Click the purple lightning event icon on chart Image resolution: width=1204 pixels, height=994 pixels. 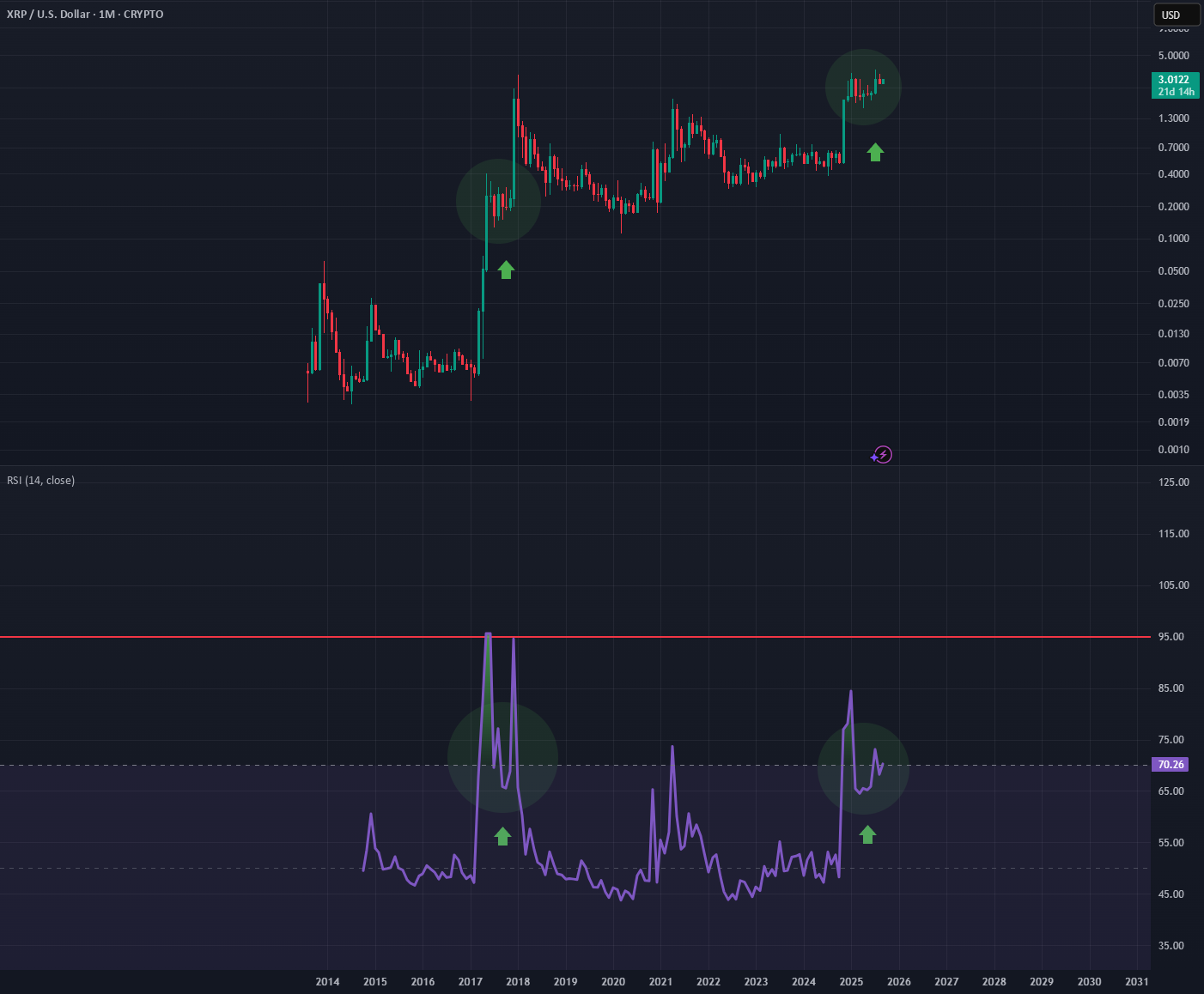tap(884, 455)
